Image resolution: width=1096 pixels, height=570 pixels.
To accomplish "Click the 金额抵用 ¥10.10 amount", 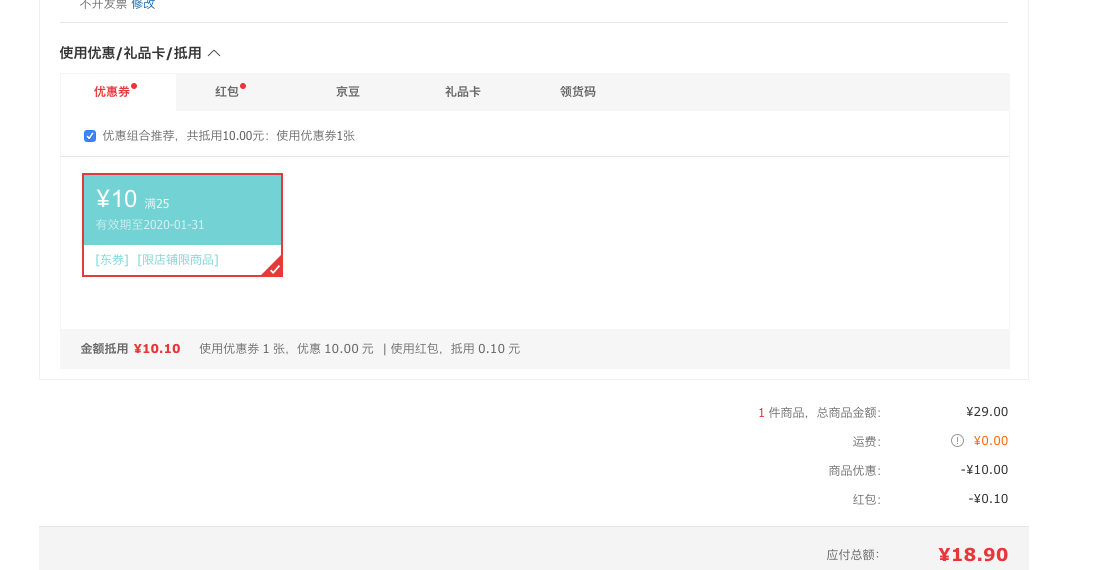I will (x=157, y=349).
